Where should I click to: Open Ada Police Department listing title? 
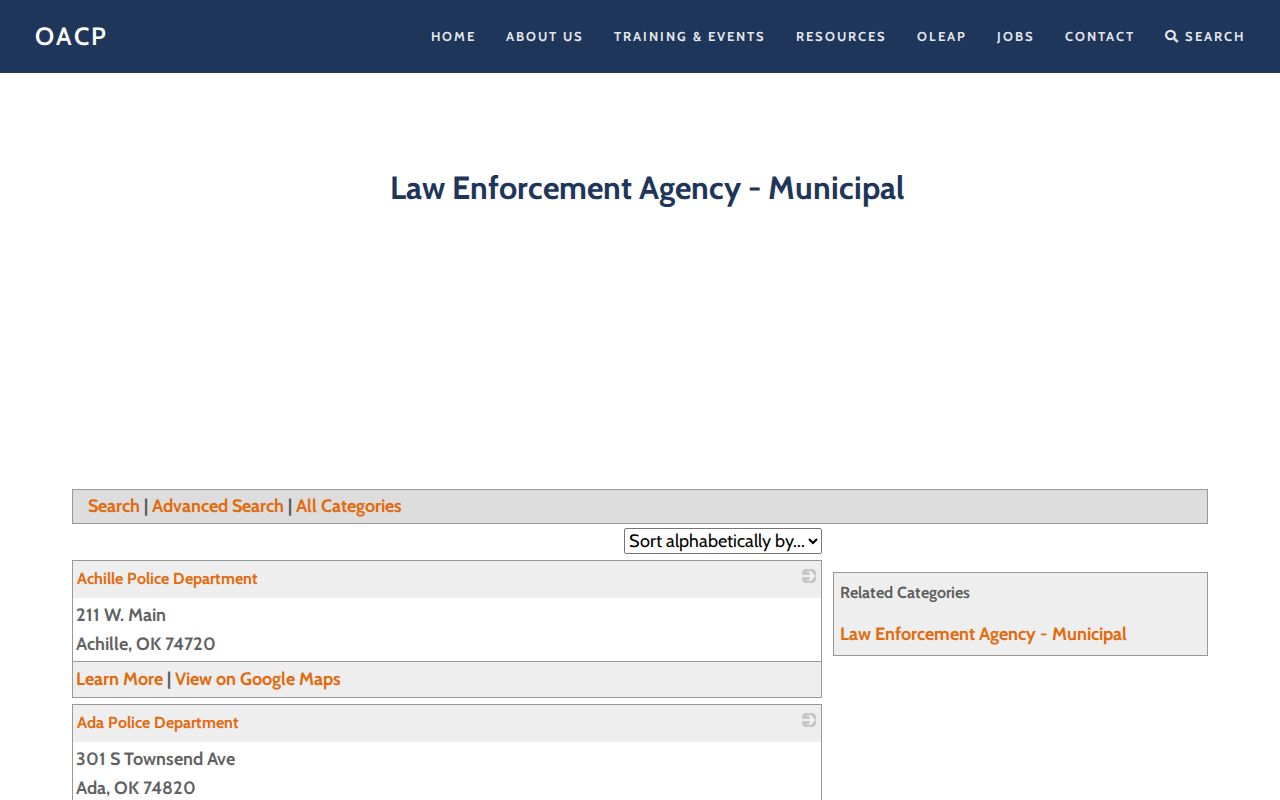[x=158, y=723]
